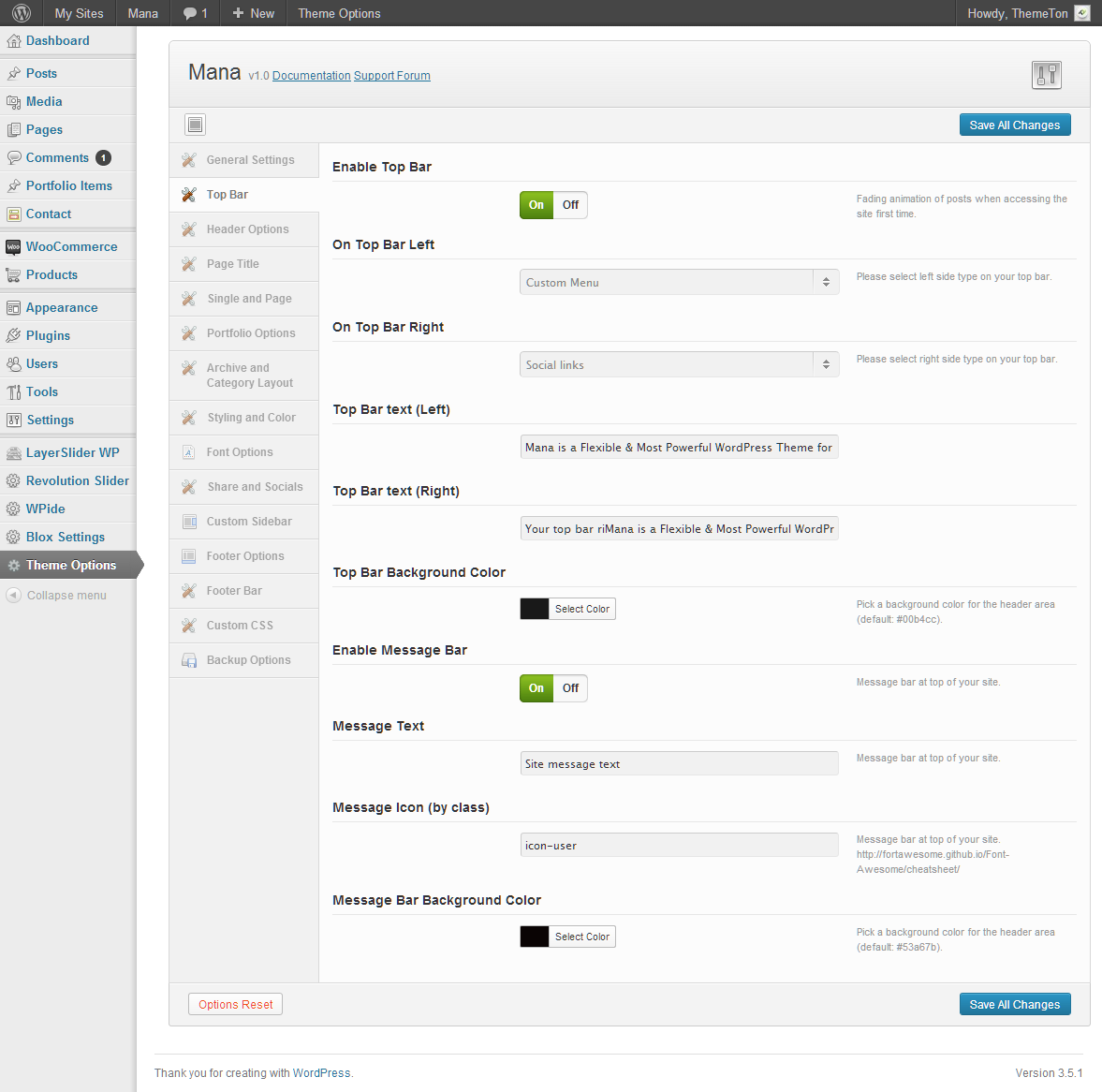Select the Styling and Color tab
Screen dimensions: 1102x1092
pyautogui.click(x=251, y=418)
